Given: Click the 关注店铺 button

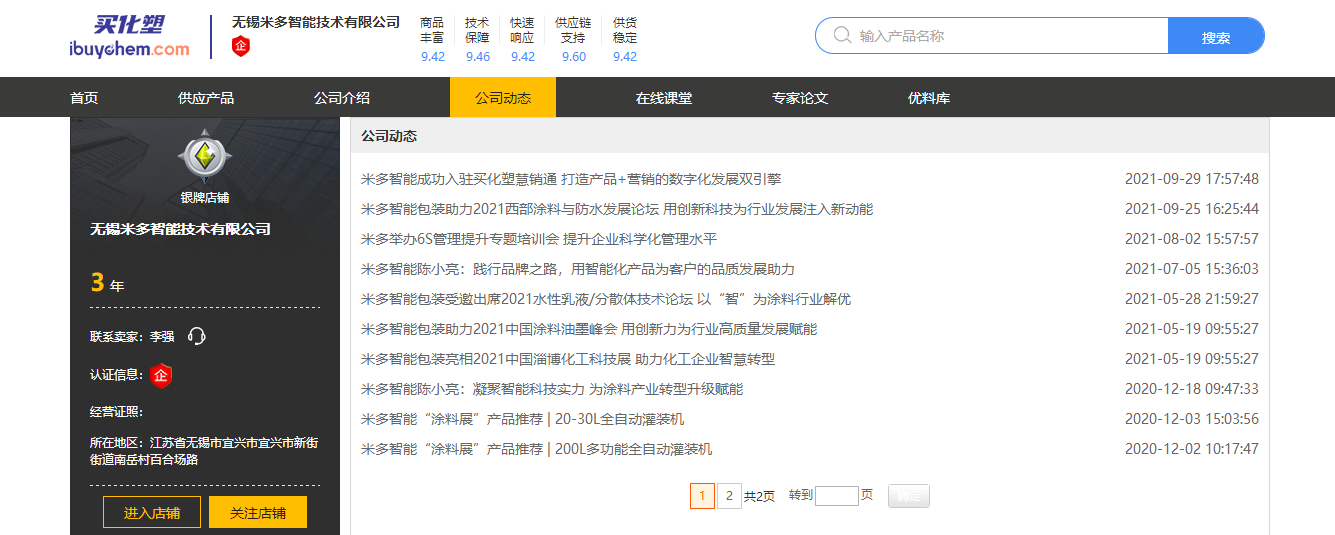Looking at the screenshot, I should point(258,512).
